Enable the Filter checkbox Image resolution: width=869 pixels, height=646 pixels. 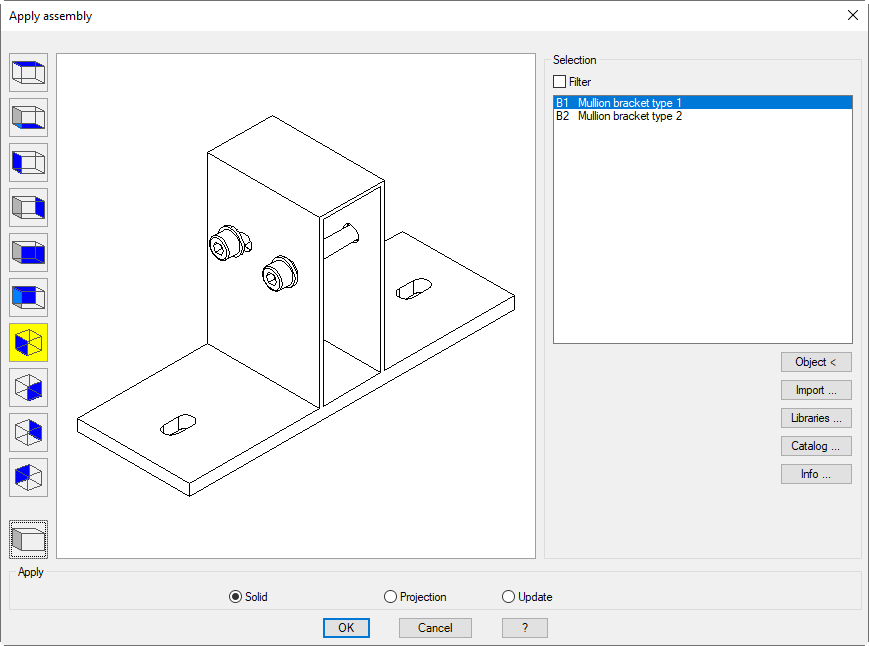point(560,82)
